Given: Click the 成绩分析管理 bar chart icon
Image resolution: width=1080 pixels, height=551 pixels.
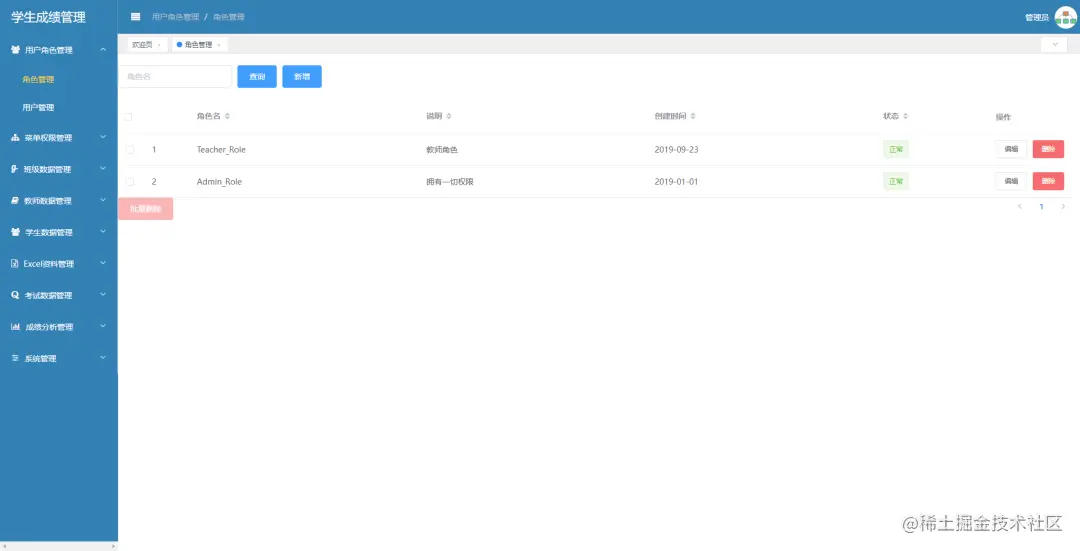Looking at the screenshot, I should pyautogui.click(x=15, y=326).
